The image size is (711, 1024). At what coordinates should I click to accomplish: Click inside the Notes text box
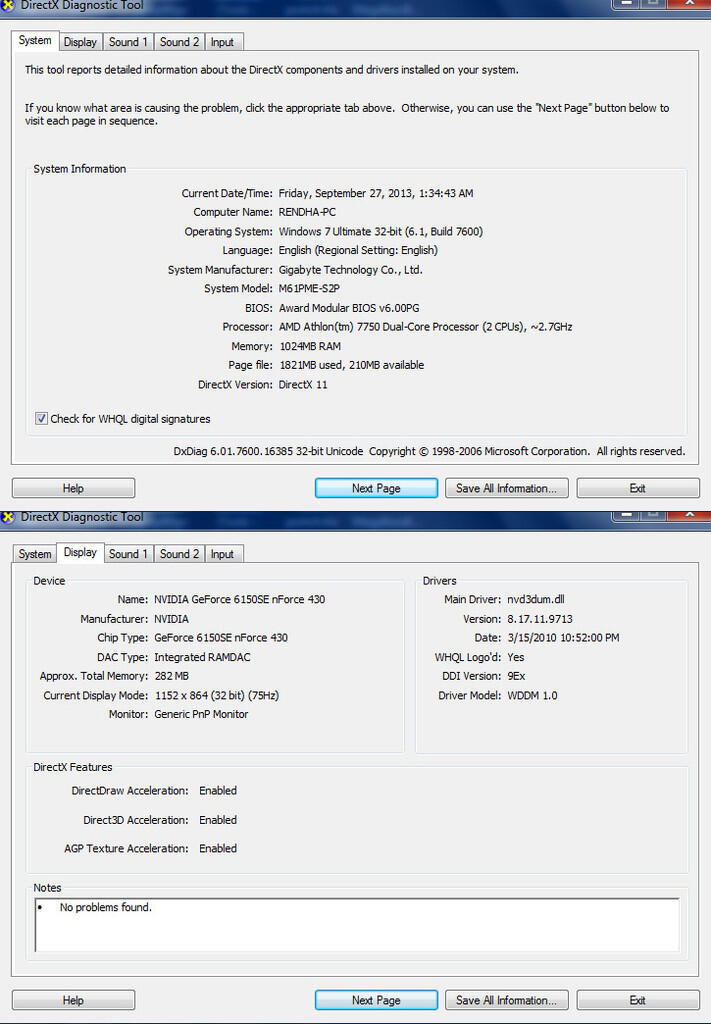pos(357,925)
